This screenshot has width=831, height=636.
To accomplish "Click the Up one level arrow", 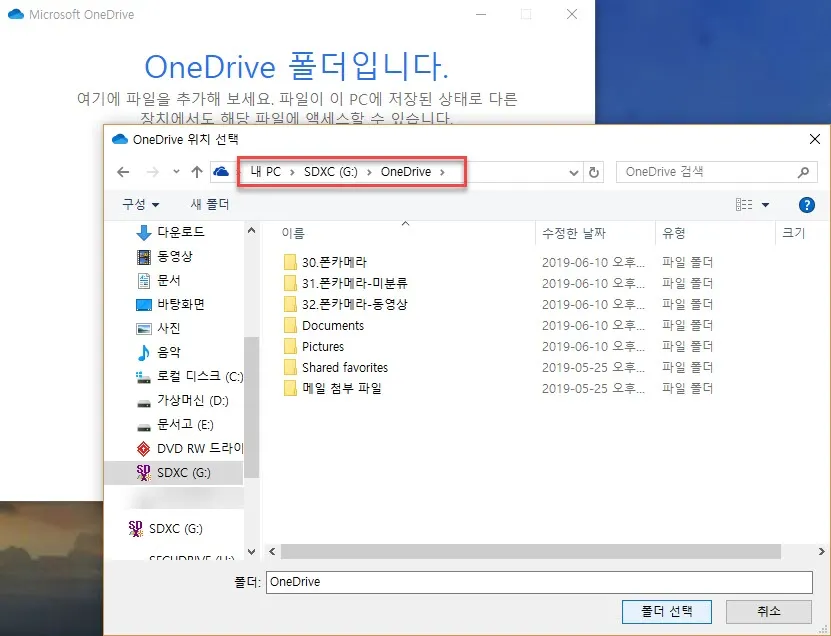I will click(x=197, y=172).
